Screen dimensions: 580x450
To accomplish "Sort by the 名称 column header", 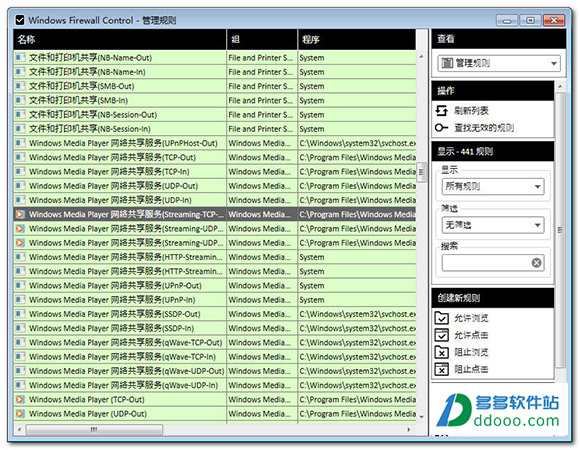I will 120,39.
